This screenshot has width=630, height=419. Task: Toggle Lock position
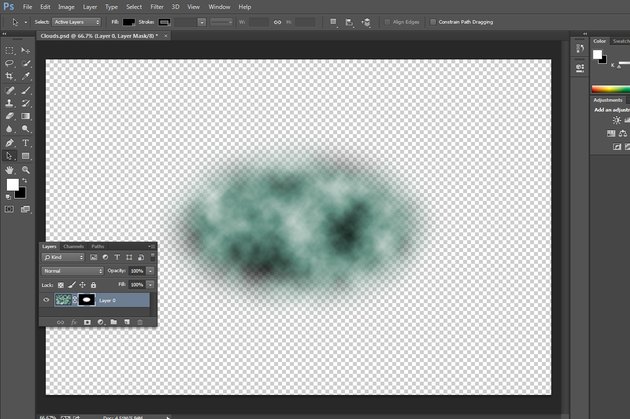(82, 285)
